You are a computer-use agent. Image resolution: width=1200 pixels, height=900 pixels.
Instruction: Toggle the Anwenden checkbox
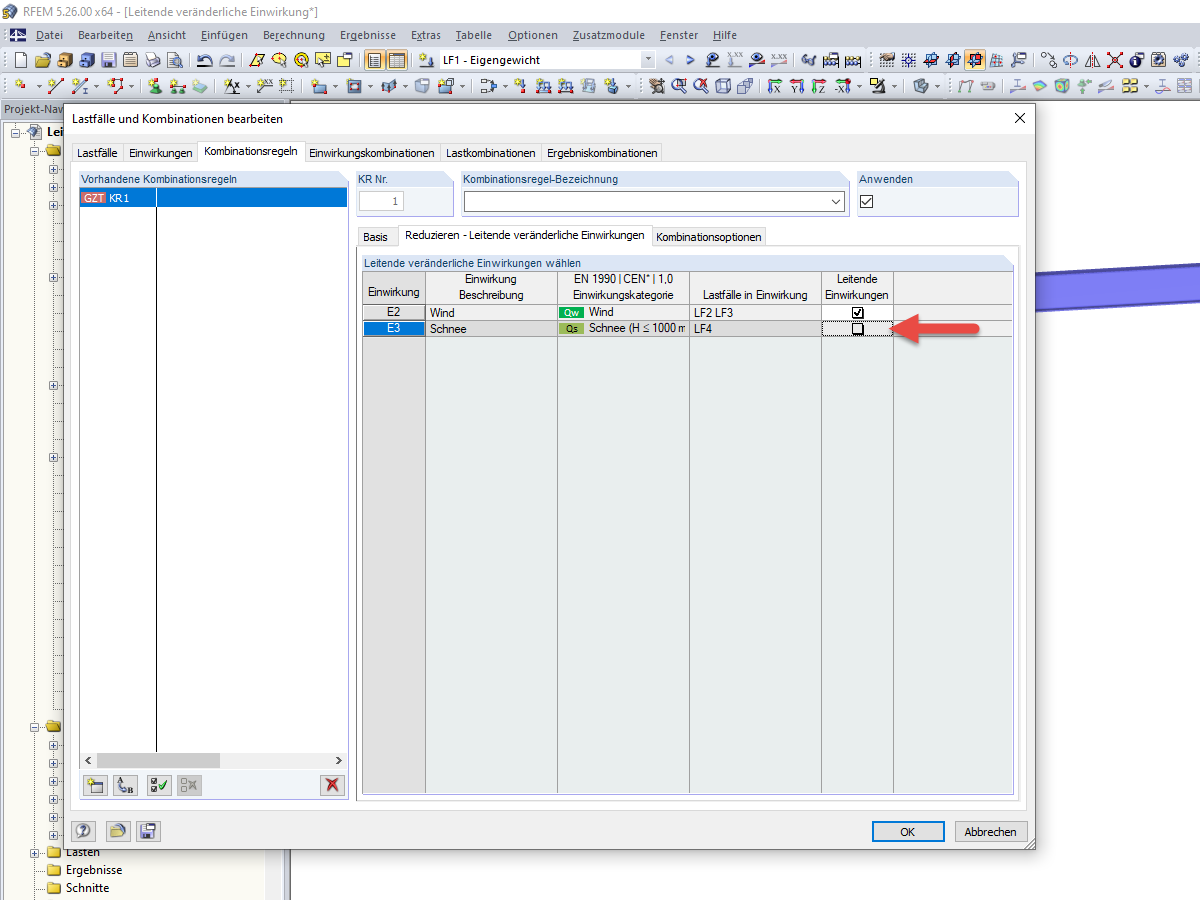tap(866, 201)
